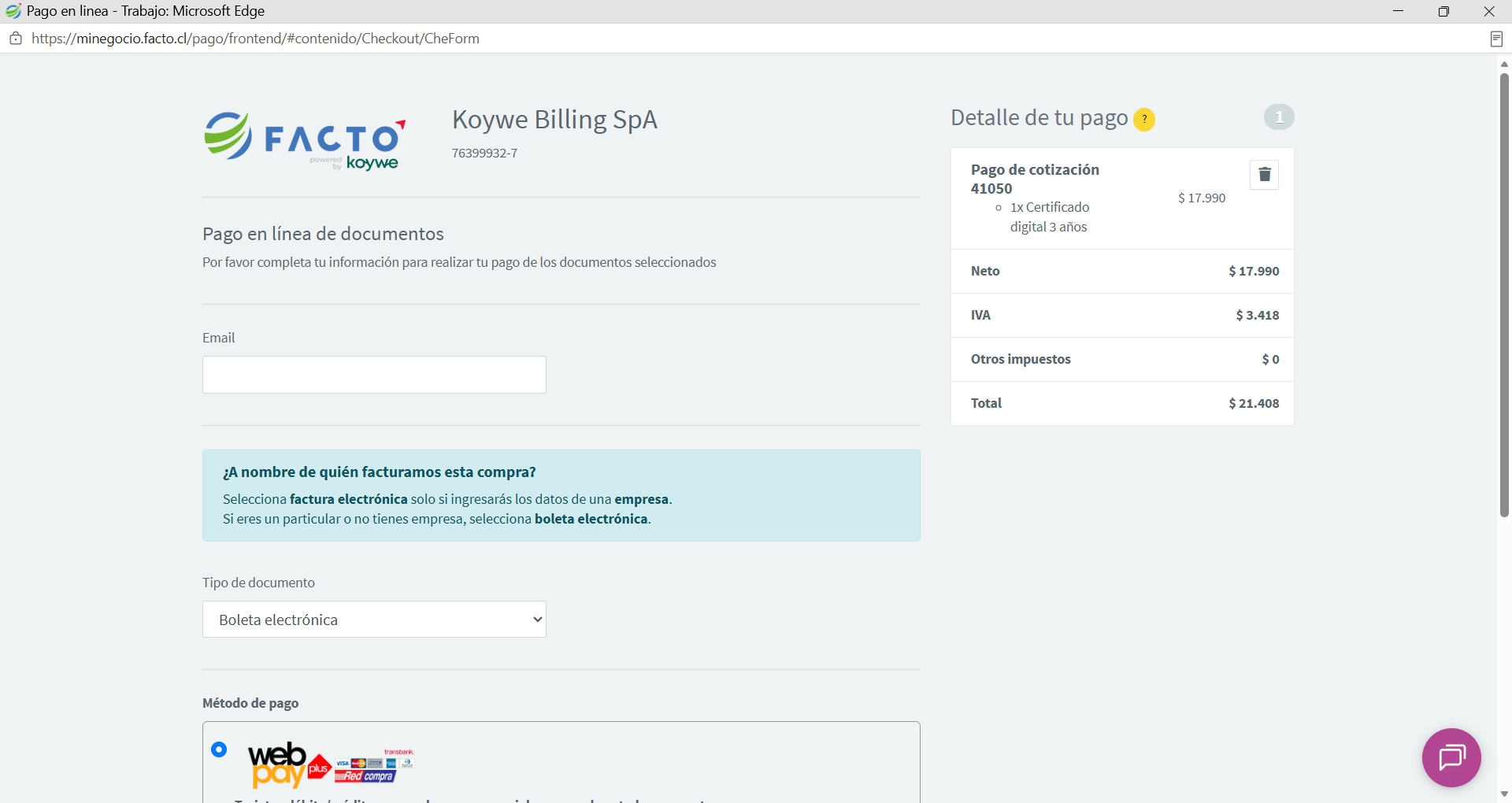Click the ¿A nombre de quién facturamos heading

pos(380,472)
